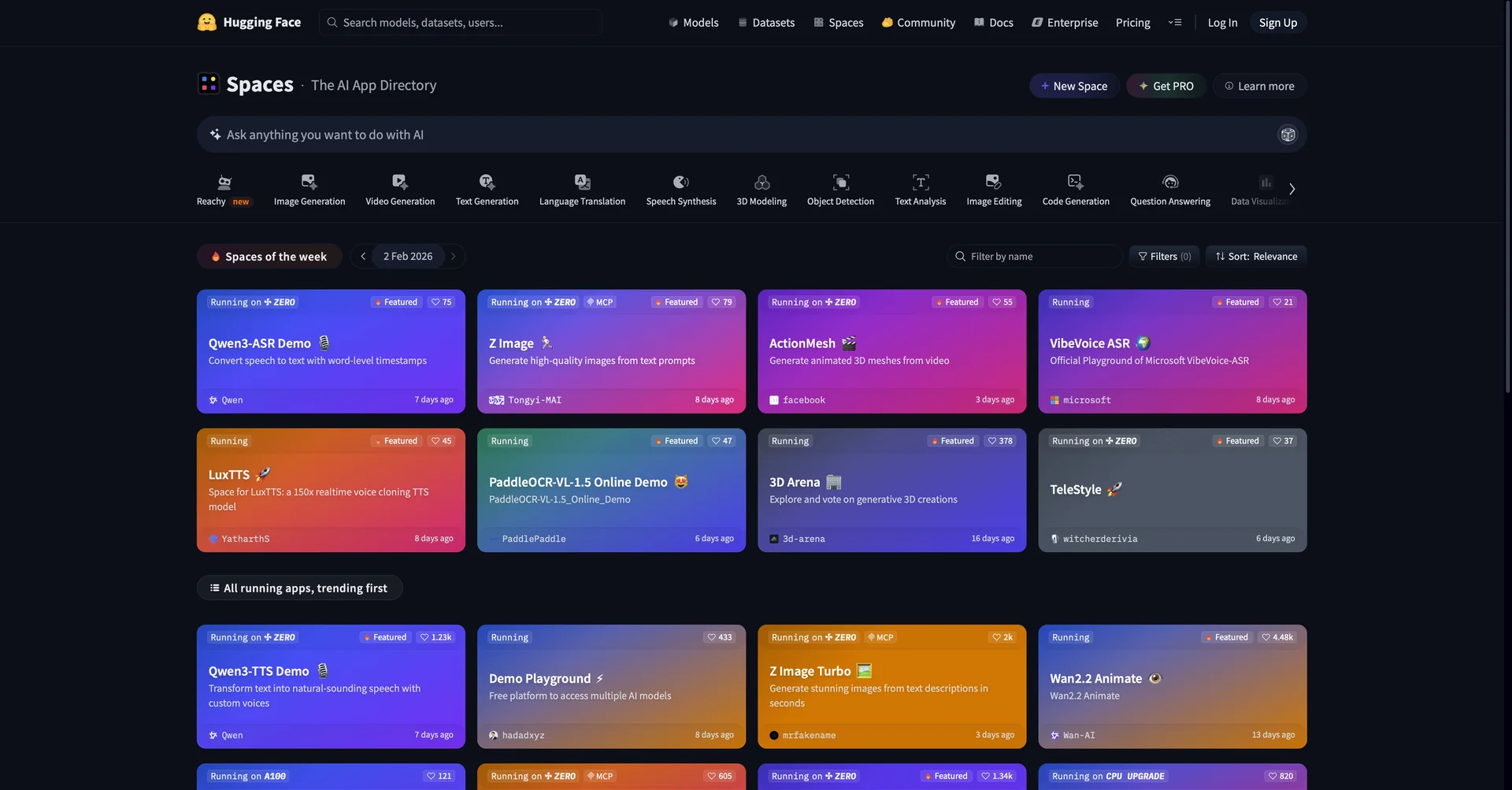Select the Object Detection category icon
The width and height of the screenshot is (1512, 790).
[x=840, y=182]
